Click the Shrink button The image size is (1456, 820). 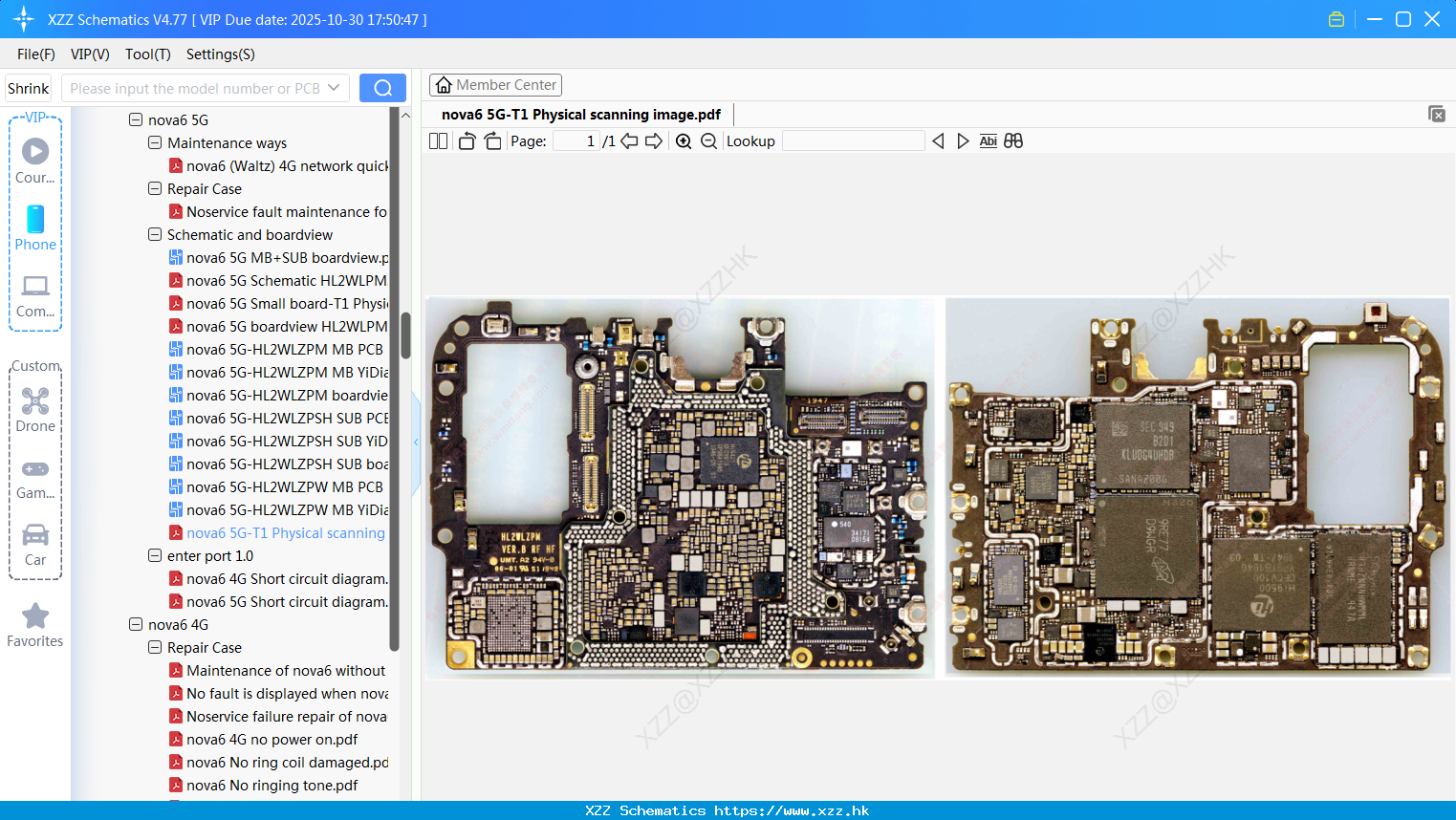(x=29, y=88)
